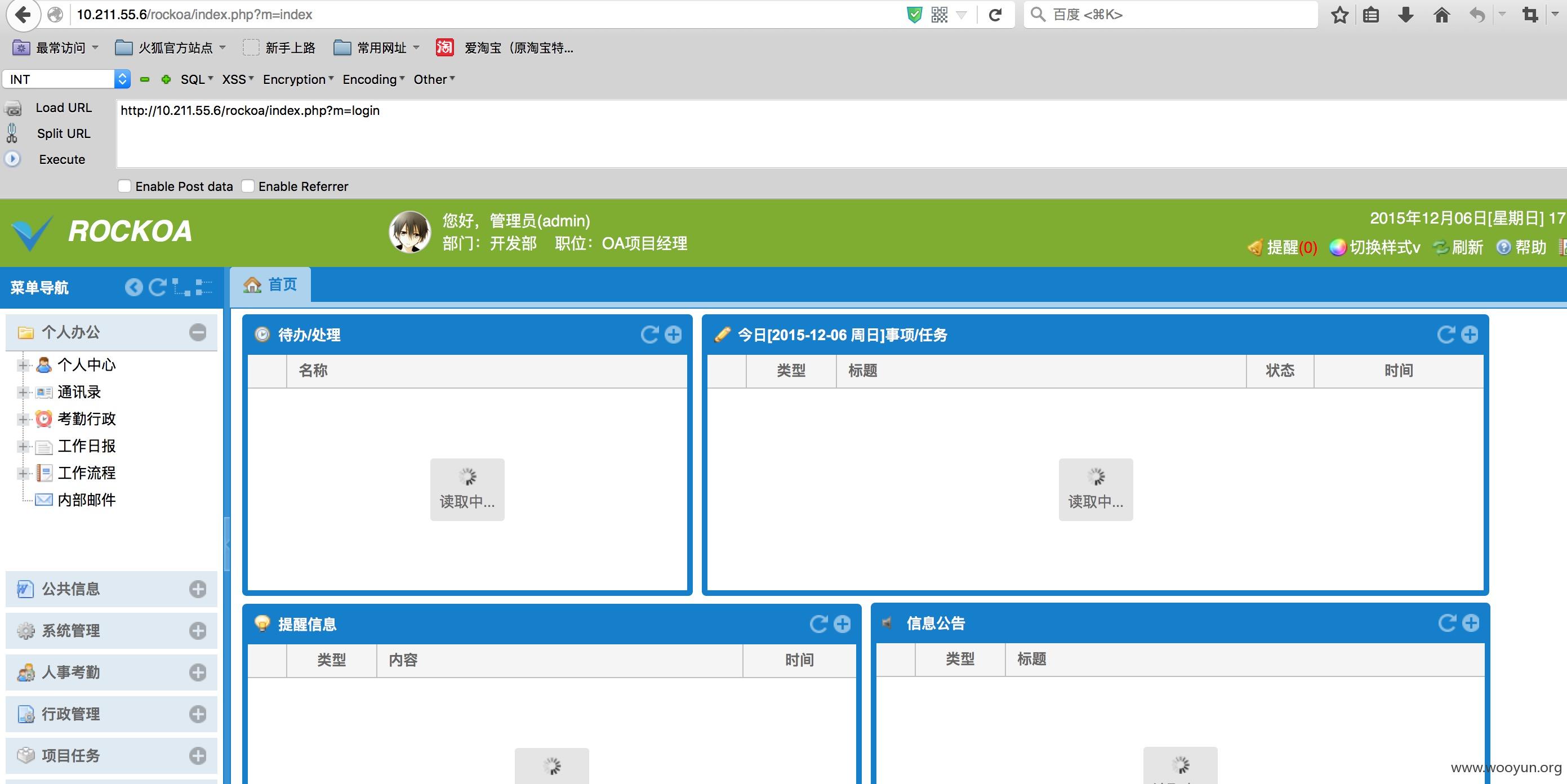Enable Post data checkbox
The image size is (1567, 784).
click(124, 186)
